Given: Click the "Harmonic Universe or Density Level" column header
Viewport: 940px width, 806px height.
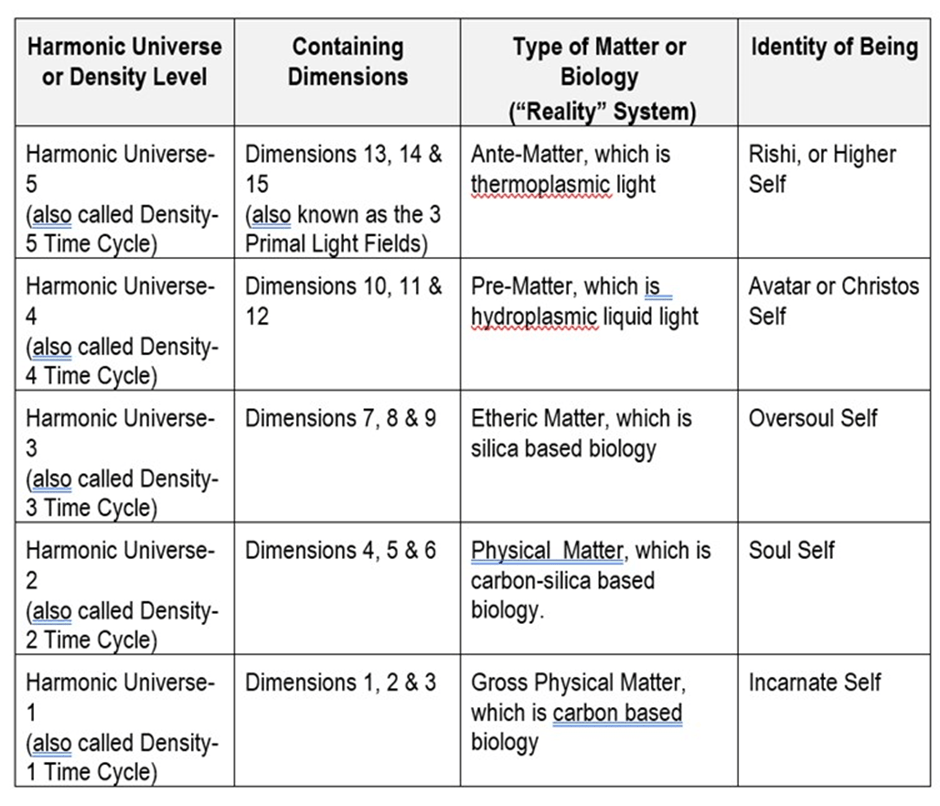Looking at the screenshot, I should [x=124, y=62].
